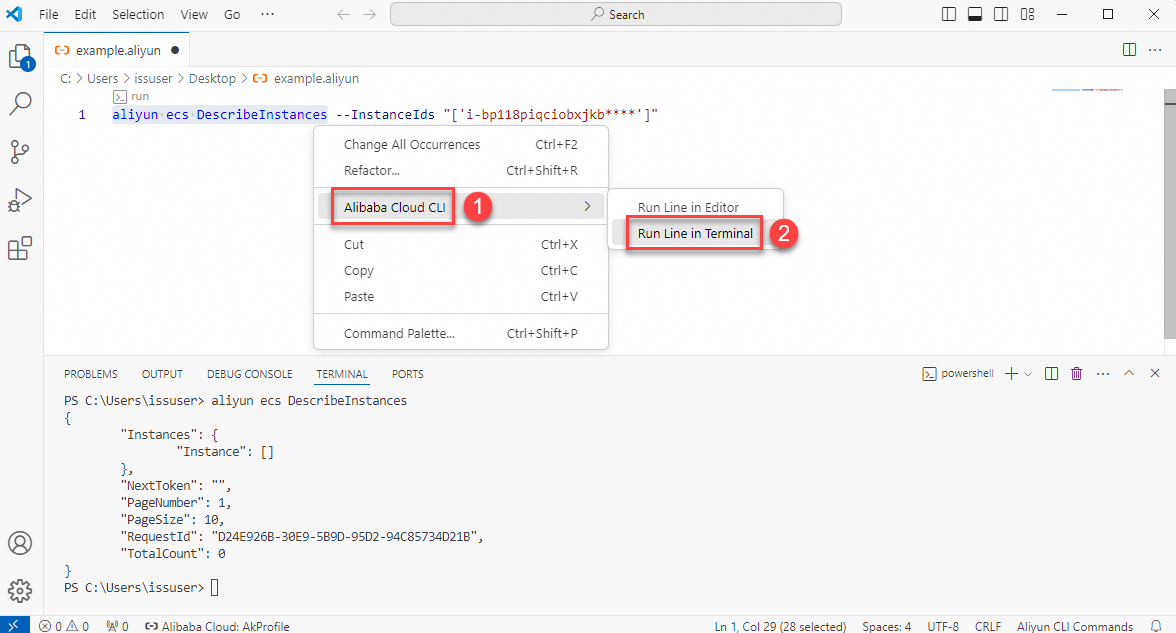Click the remote window indicator icon
The width and height of the screenshot is (1176, 633).
tap(14, 626)
